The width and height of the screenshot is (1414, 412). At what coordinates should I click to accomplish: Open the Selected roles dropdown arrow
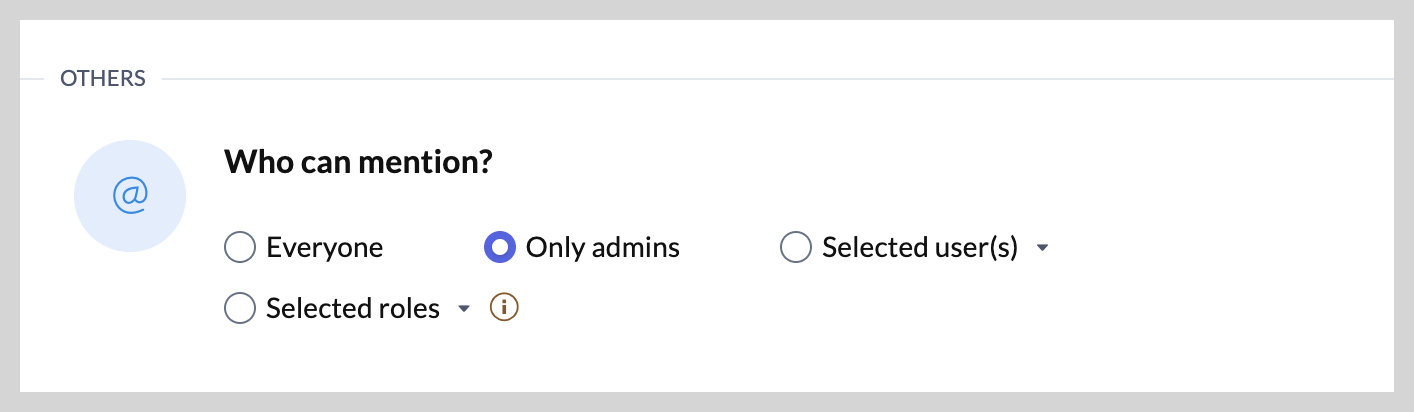tap(464, 310)
